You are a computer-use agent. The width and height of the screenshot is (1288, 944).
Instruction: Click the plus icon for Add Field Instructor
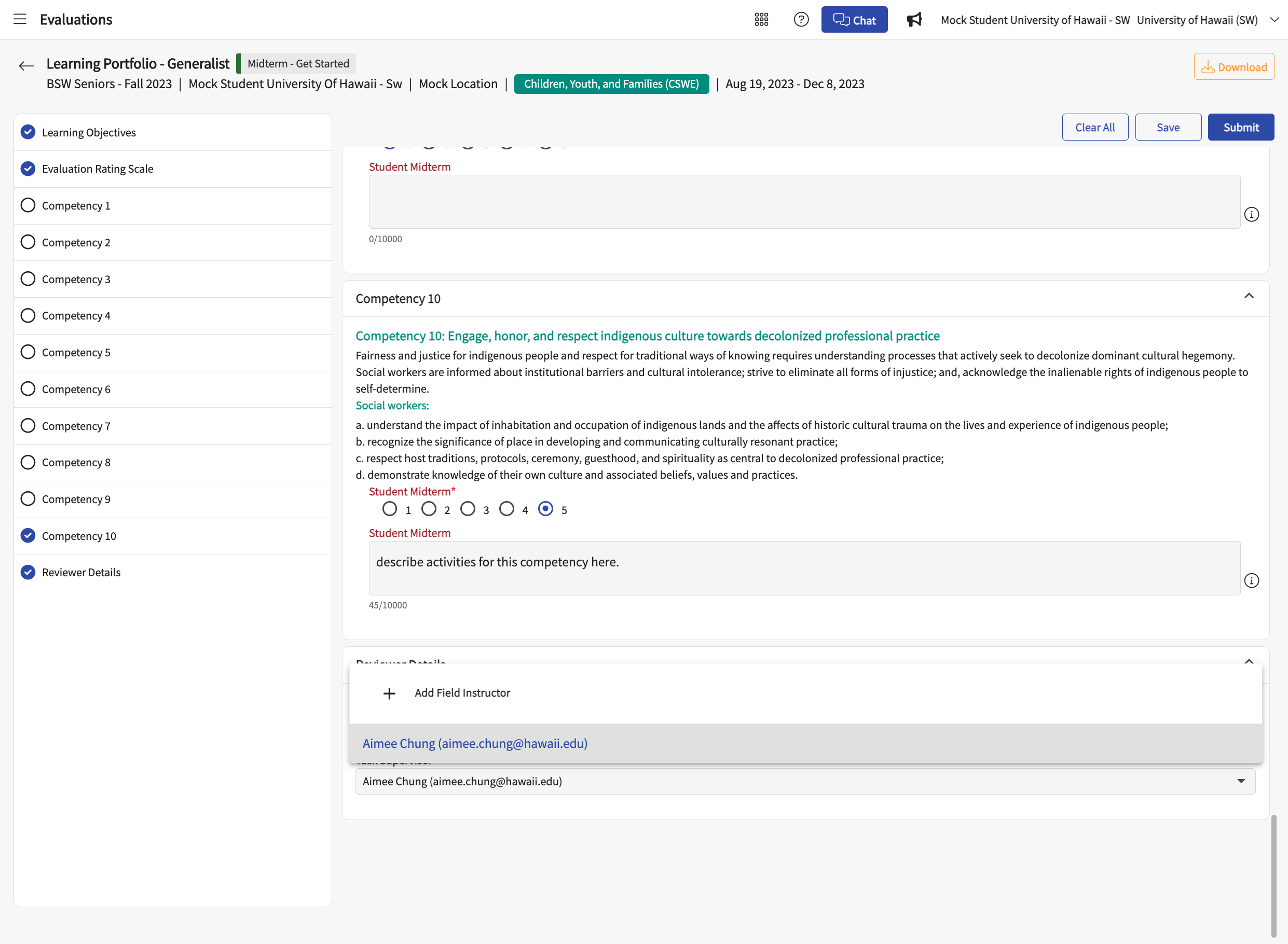[x=389, y=693]
